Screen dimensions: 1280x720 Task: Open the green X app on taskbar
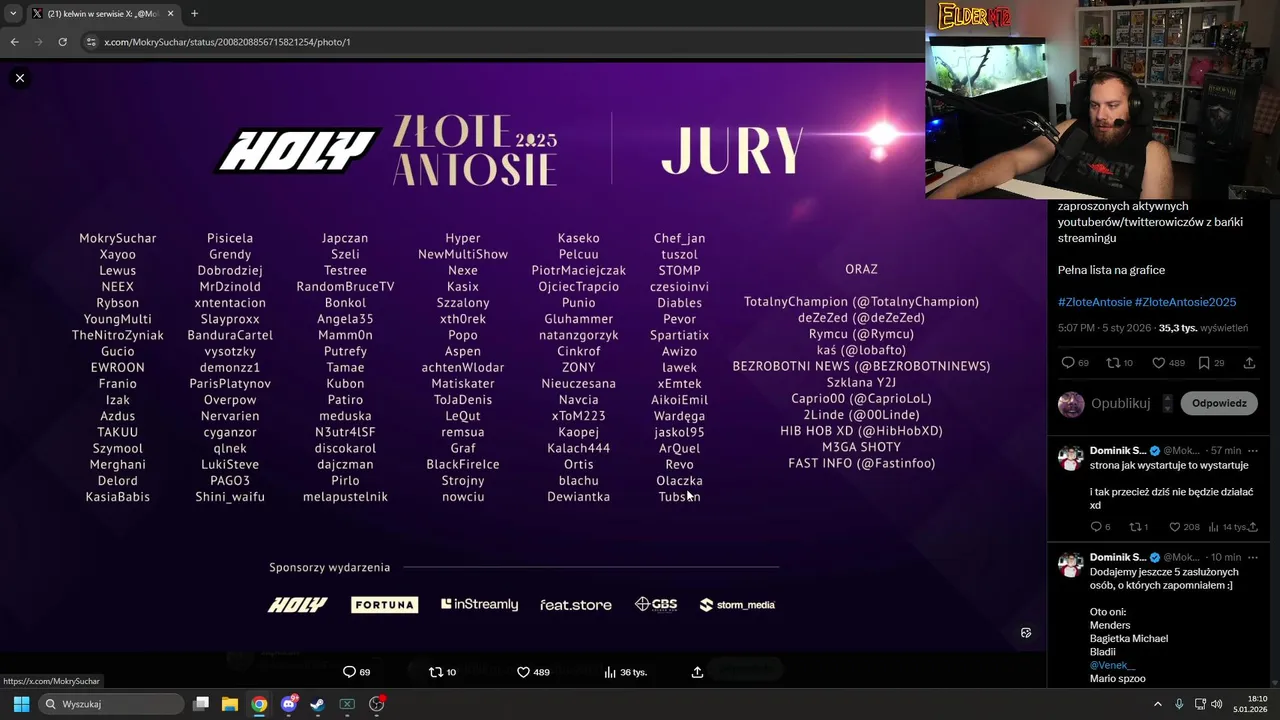(347, 704)
